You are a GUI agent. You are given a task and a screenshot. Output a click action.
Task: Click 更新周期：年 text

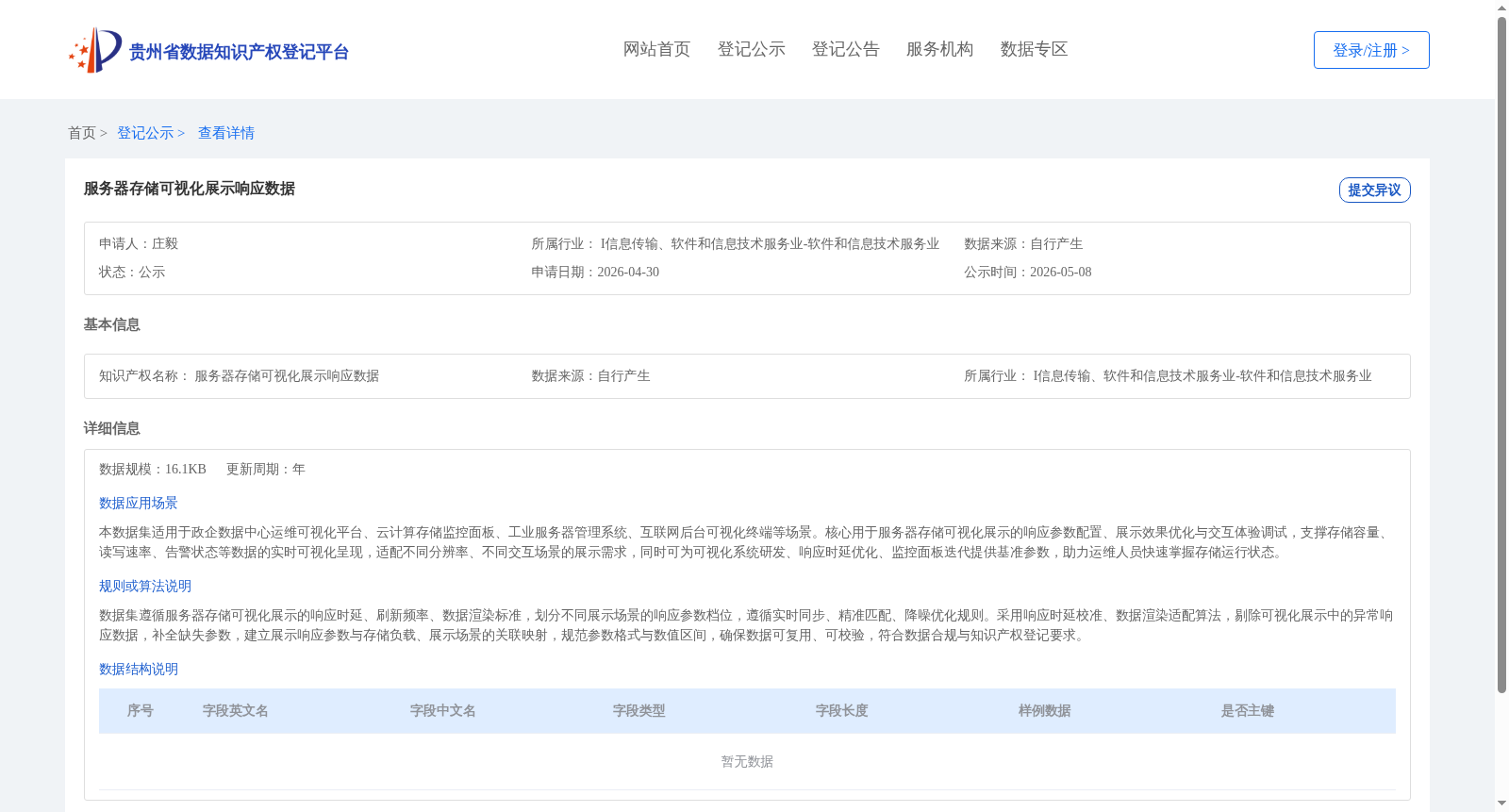tap(266, 469)
